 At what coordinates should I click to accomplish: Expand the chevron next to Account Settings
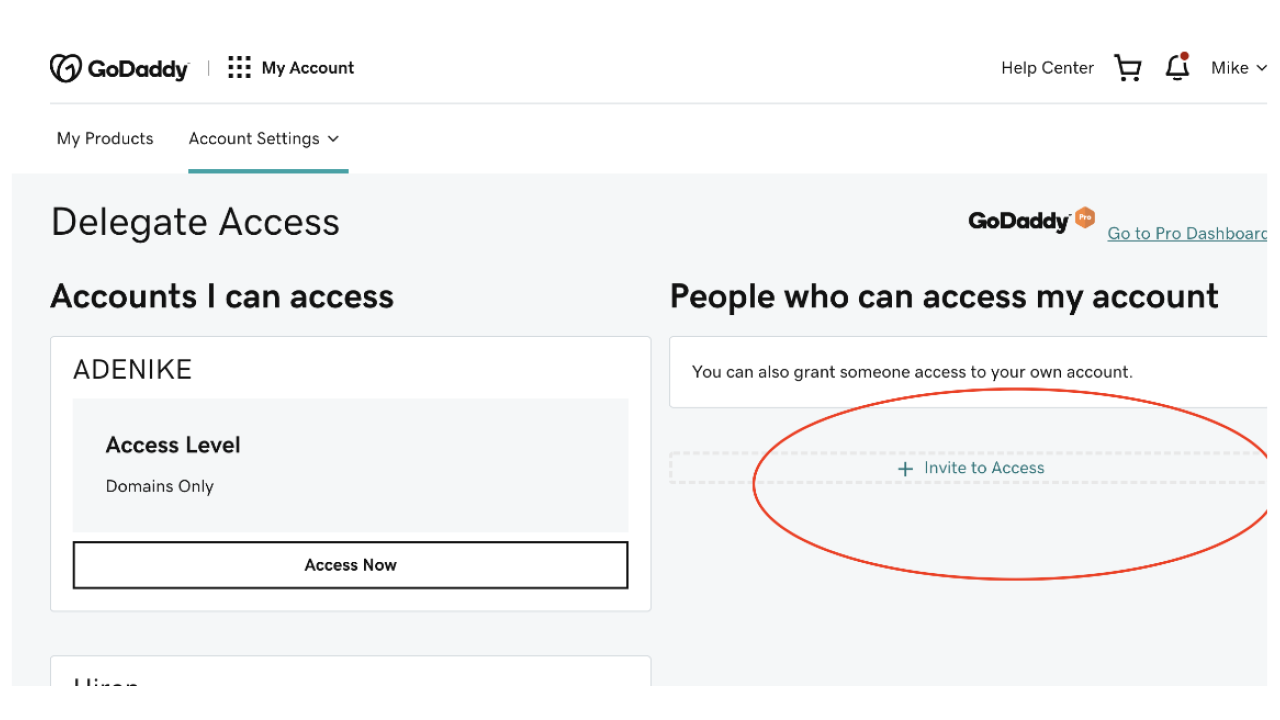click(333, 139)
